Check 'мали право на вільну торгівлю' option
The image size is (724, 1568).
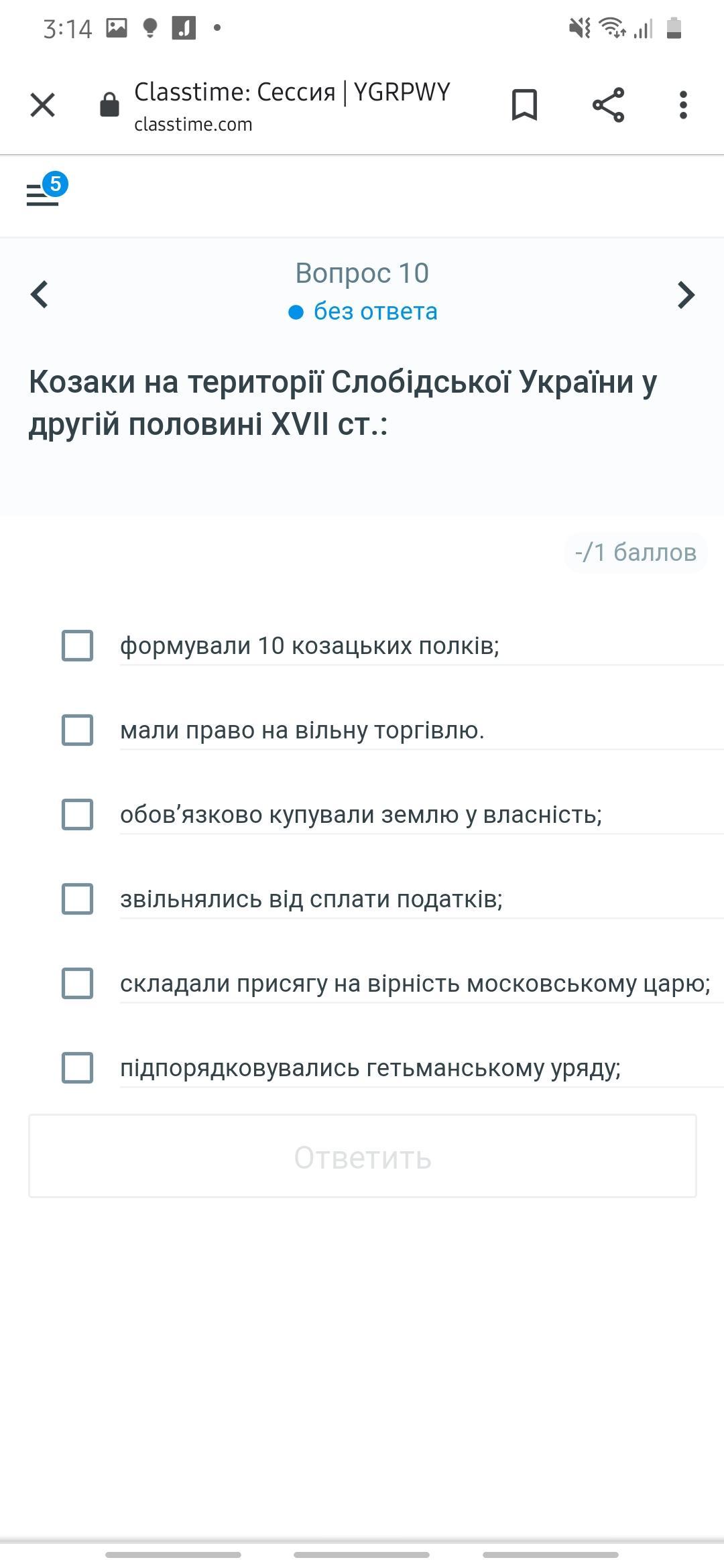(78, 730)
